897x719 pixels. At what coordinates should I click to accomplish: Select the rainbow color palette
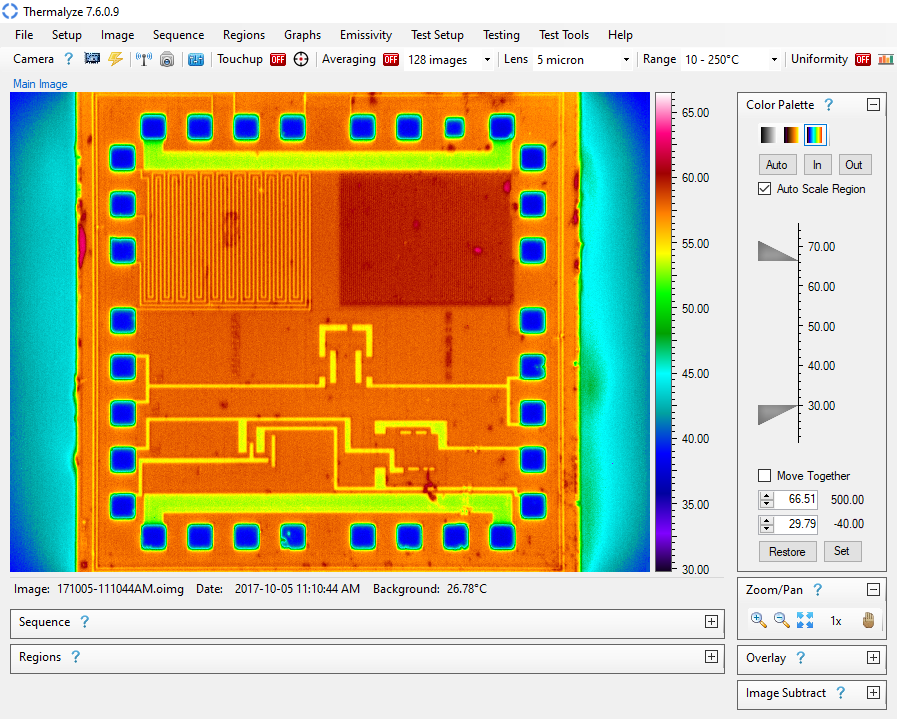816,135
